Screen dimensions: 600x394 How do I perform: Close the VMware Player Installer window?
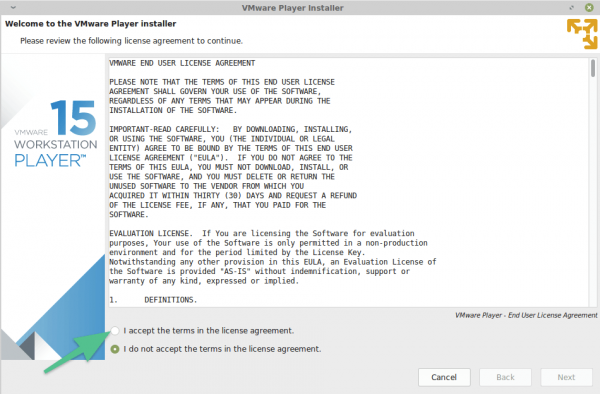coord(589,7)
